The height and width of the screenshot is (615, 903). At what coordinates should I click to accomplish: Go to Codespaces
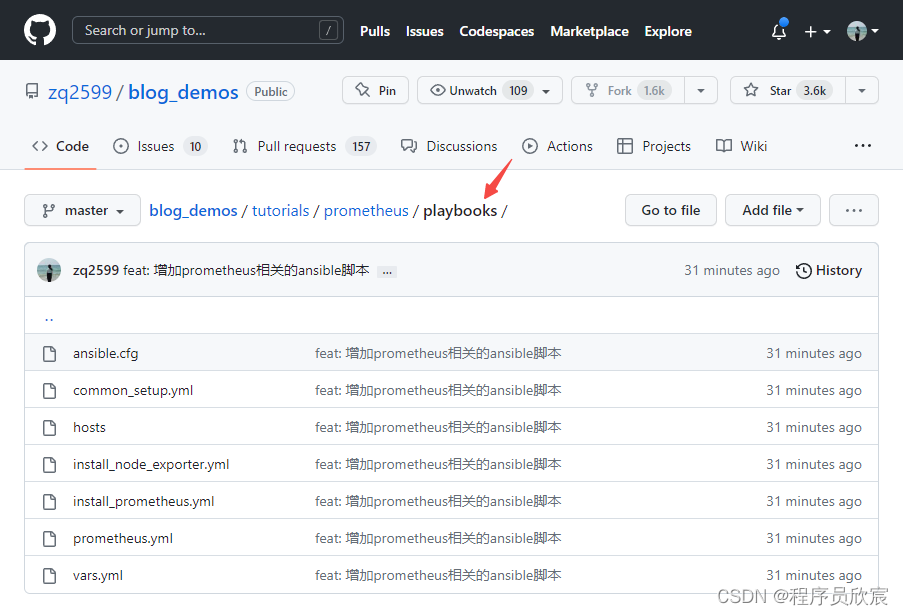[496, 31]
